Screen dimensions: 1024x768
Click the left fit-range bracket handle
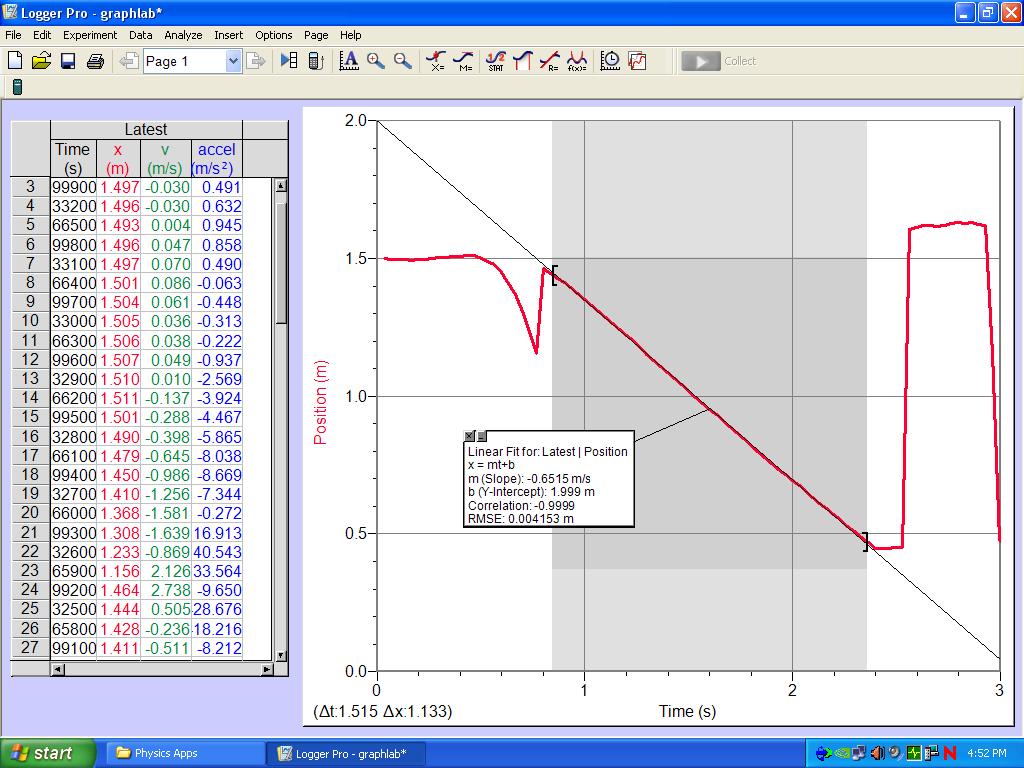[554, 275]
